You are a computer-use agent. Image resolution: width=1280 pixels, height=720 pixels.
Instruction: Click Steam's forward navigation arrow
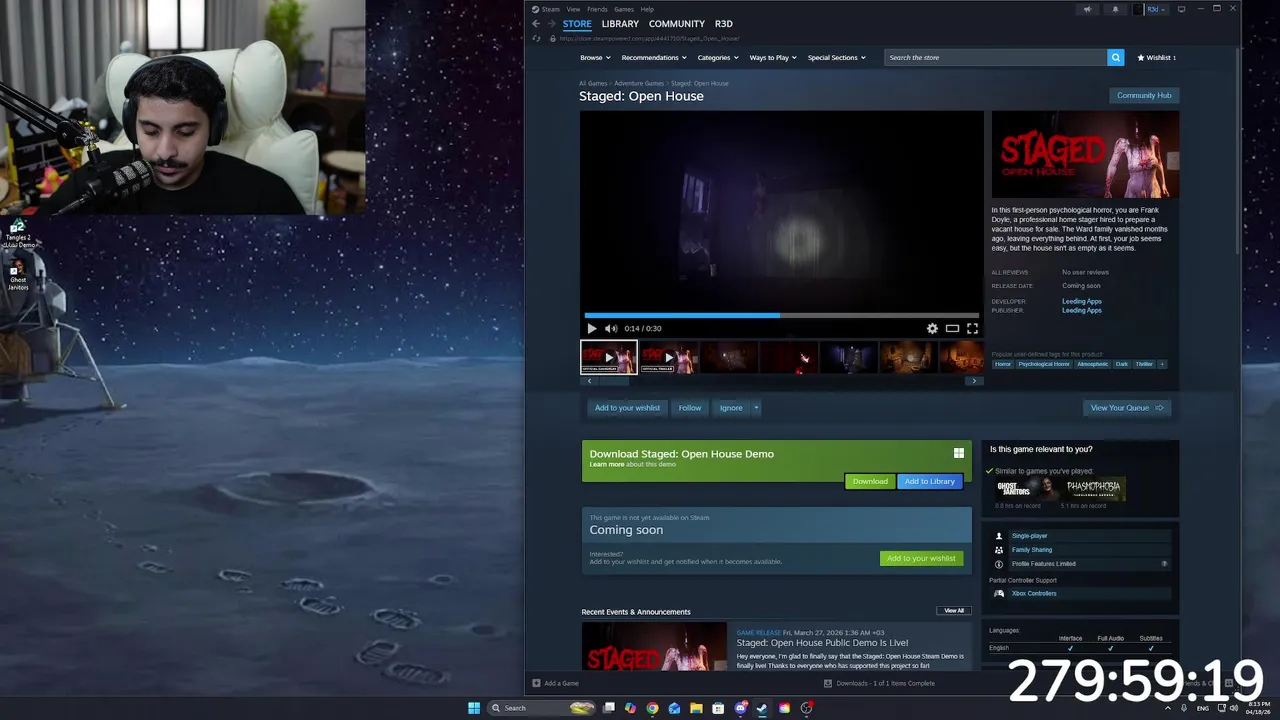pyautogui.click(x=550, y=24)
